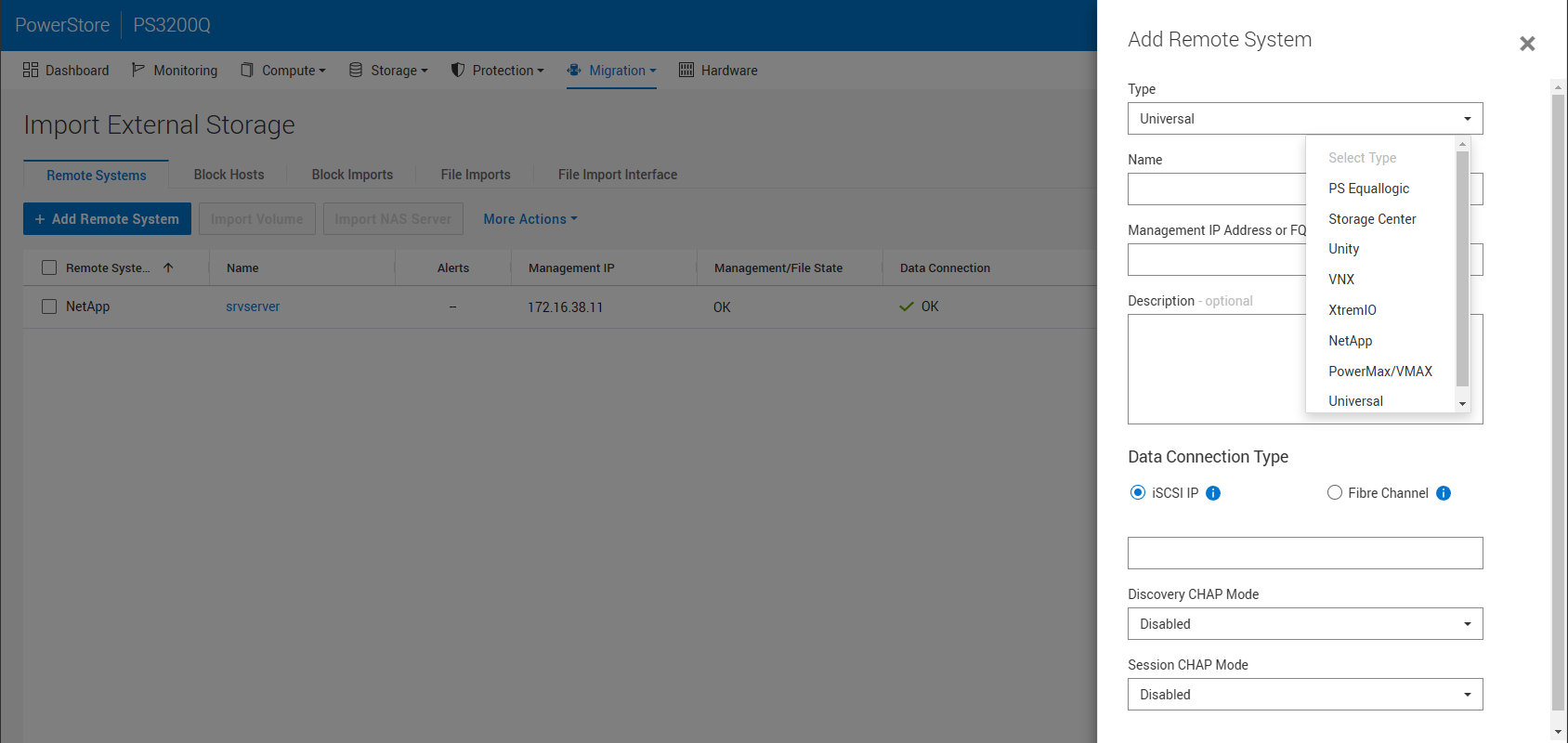
Task: Click the Add Remote System button
Action: pos(107,219)
